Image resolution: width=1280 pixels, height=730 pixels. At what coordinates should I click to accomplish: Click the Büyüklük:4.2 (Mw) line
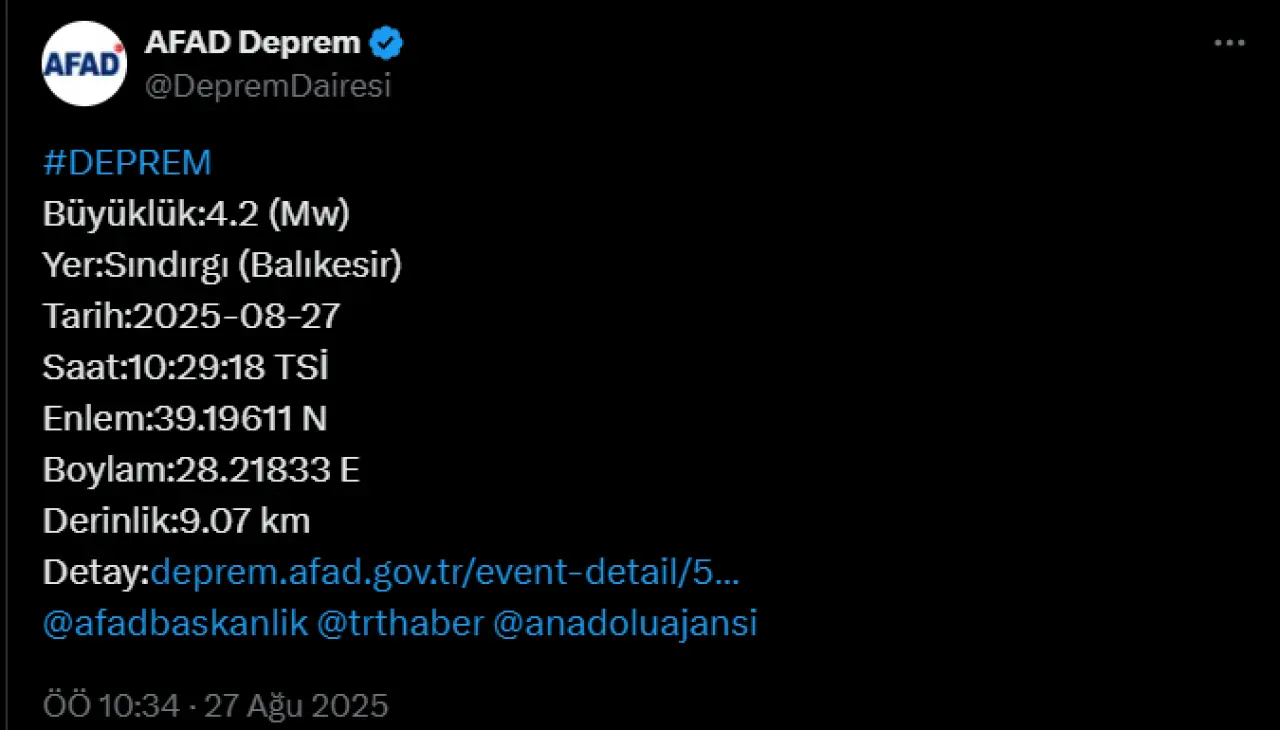(x=196, y=214)
